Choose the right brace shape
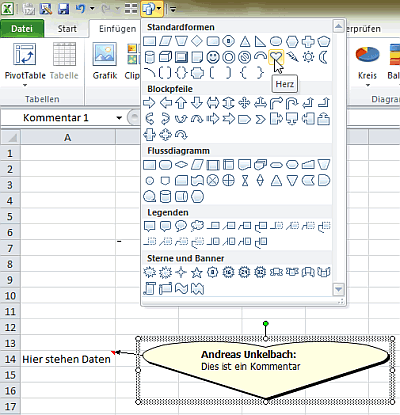This screenshot has width=400, height=415. [x=260, y=72]
